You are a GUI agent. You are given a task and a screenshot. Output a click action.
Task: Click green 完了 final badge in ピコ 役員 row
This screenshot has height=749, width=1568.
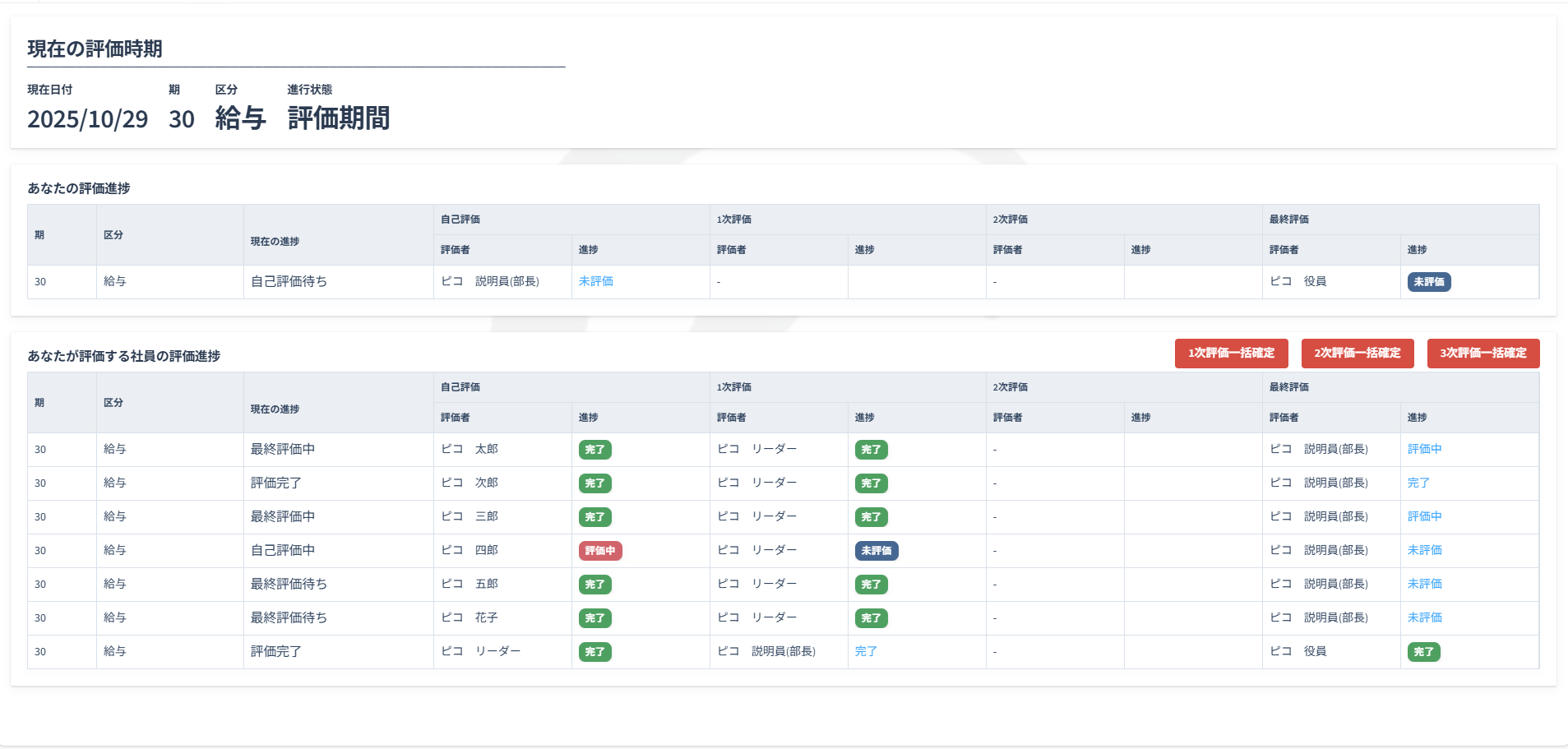[1423, 652]
